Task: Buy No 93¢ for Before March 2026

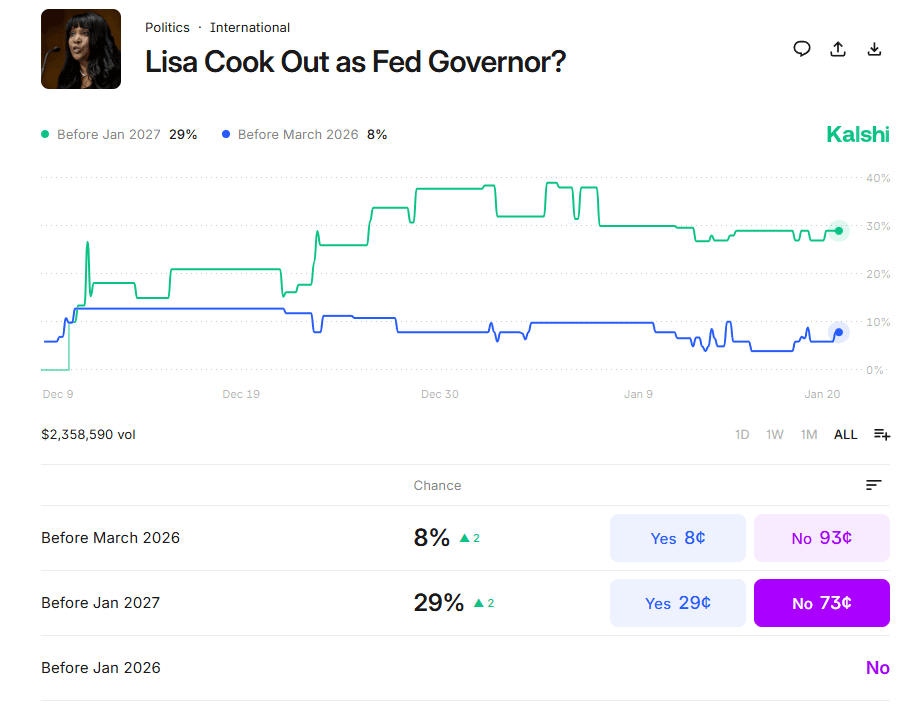Action: pos(821,538)
